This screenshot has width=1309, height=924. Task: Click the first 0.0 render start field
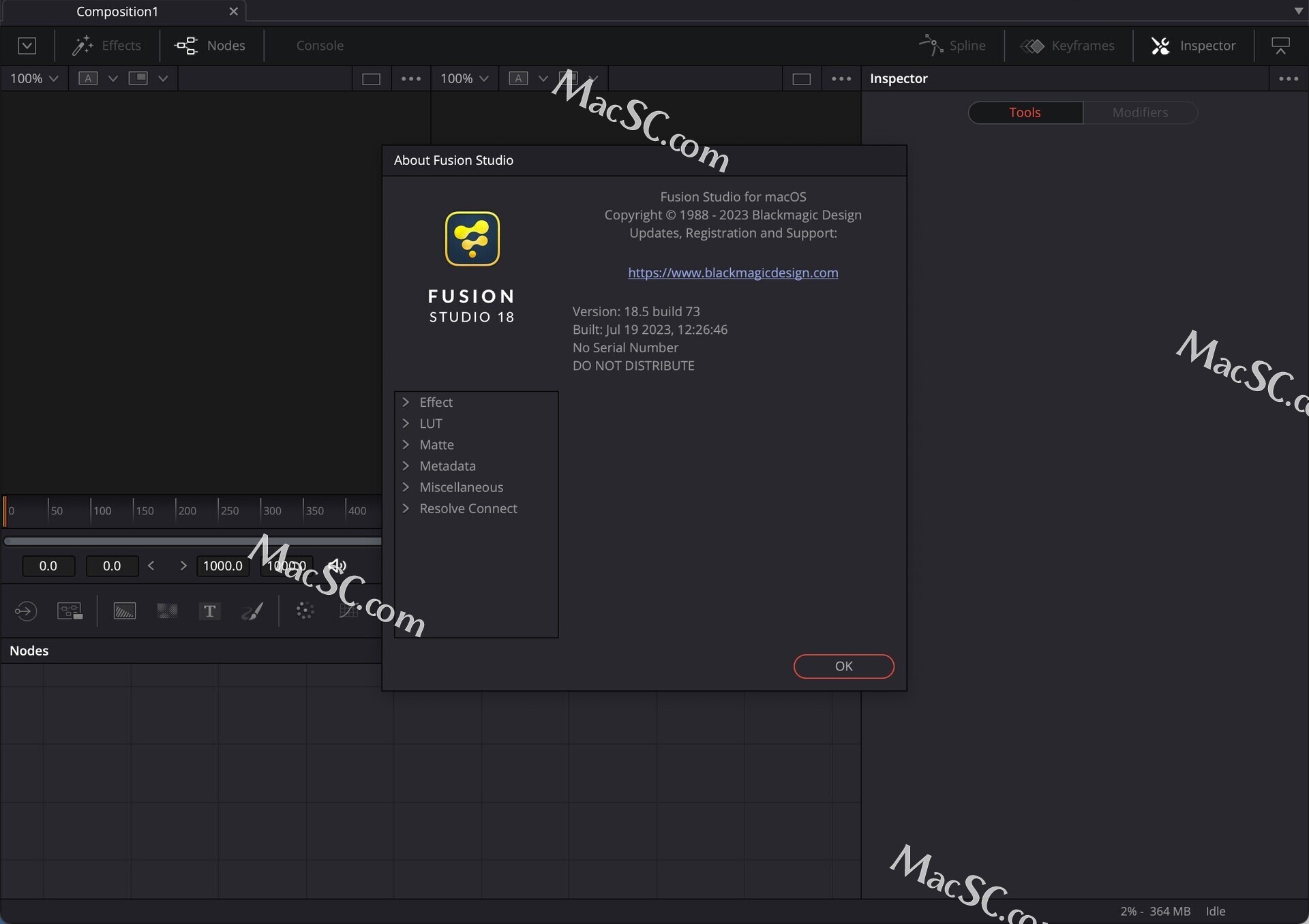(48, 566)
